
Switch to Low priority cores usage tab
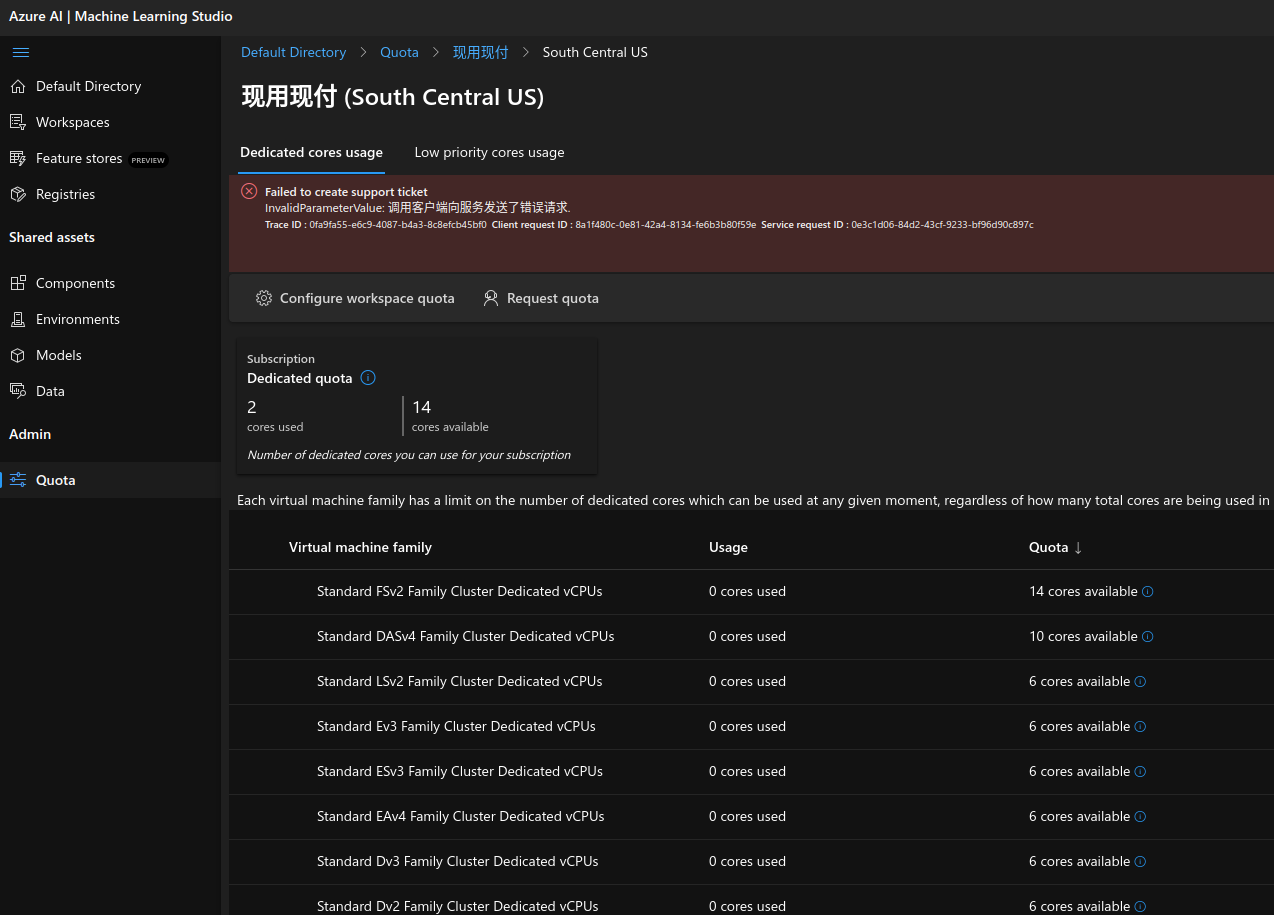[489, 152]
